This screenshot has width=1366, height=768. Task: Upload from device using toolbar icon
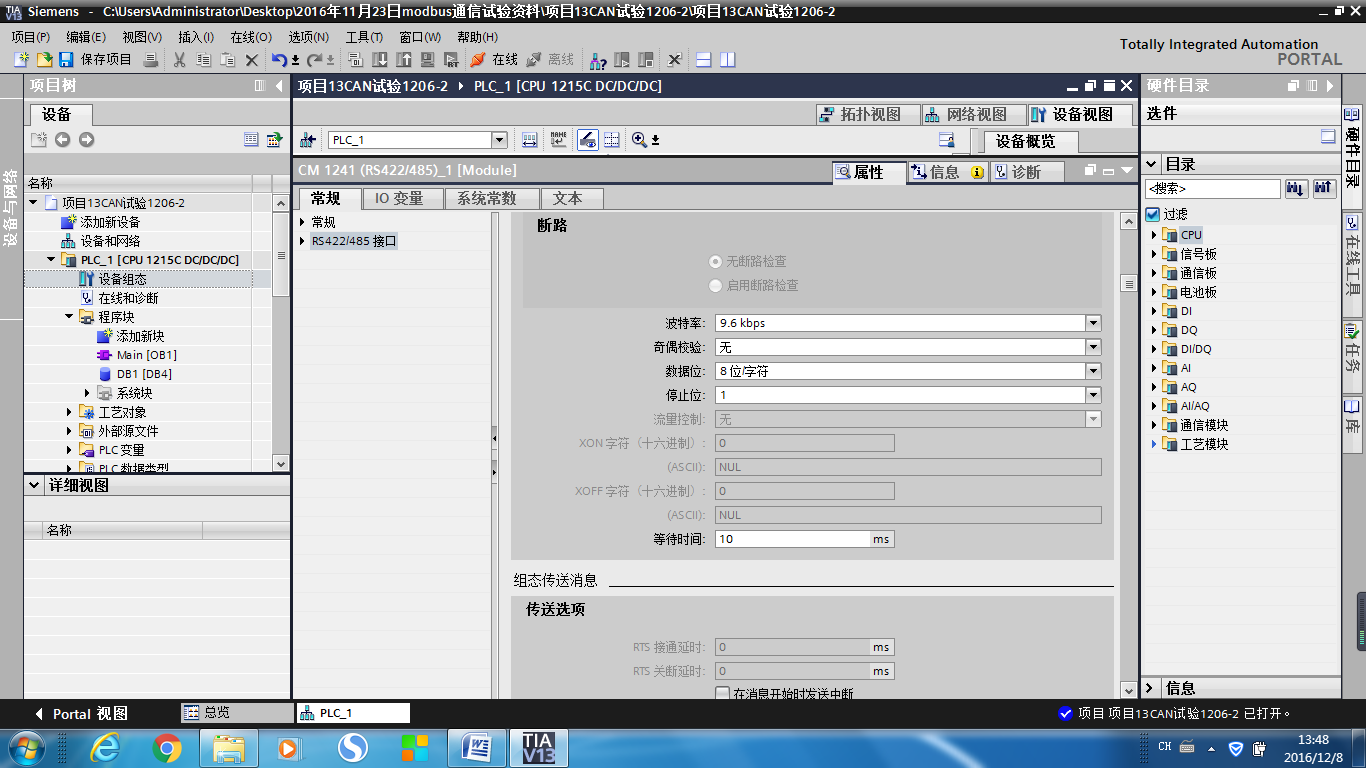coord(404,60)
